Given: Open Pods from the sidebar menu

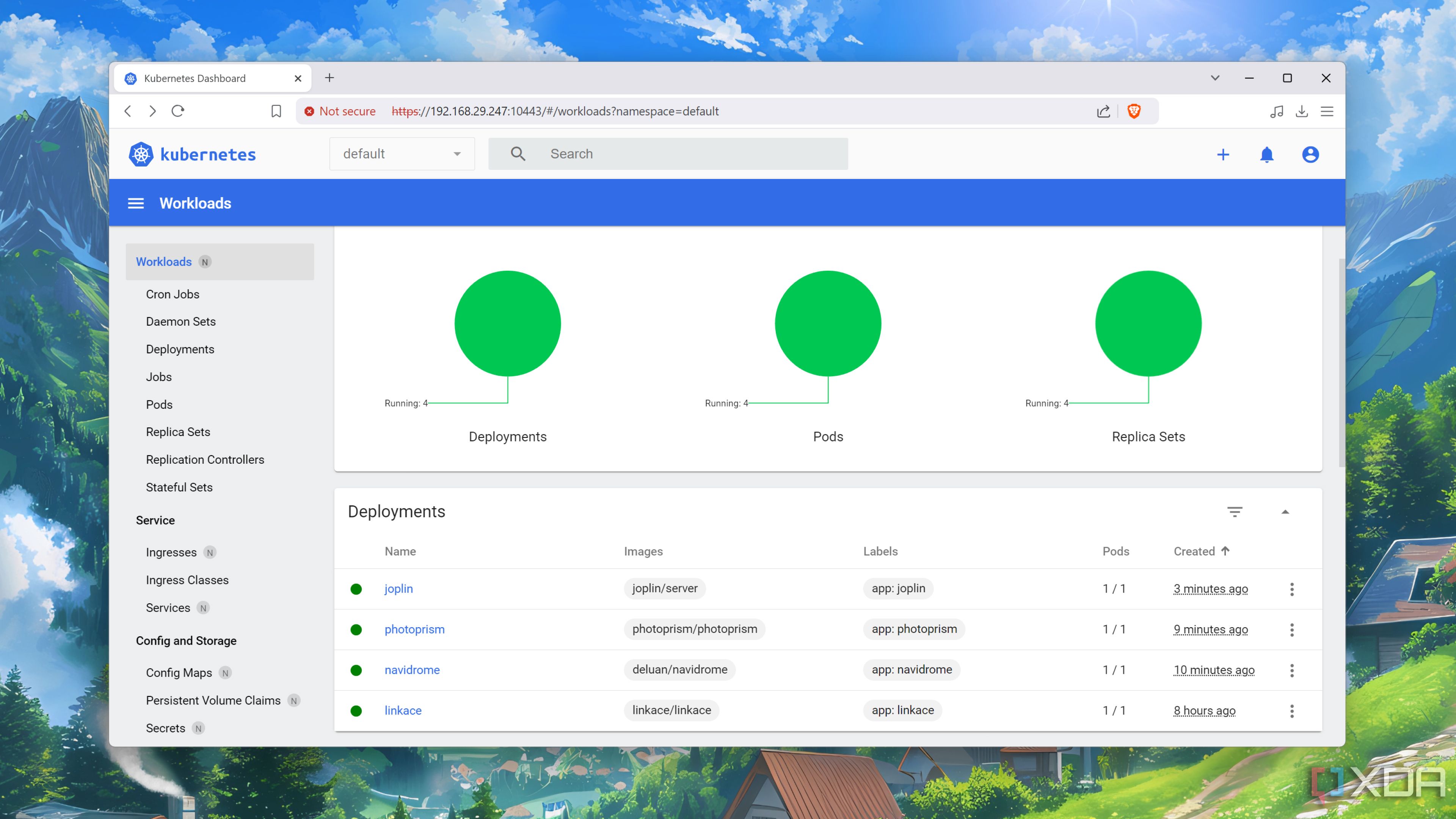Looking at the screenshot, I should [160, 404].
